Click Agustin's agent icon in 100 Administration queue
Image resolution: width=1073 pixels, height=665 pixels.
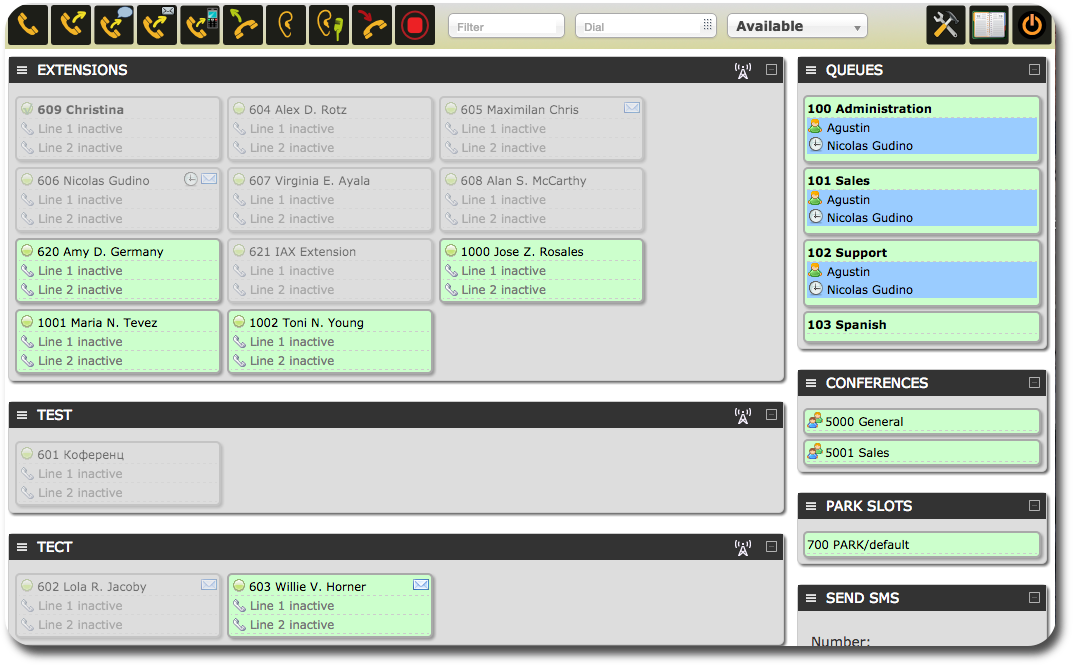pos(815,127)
